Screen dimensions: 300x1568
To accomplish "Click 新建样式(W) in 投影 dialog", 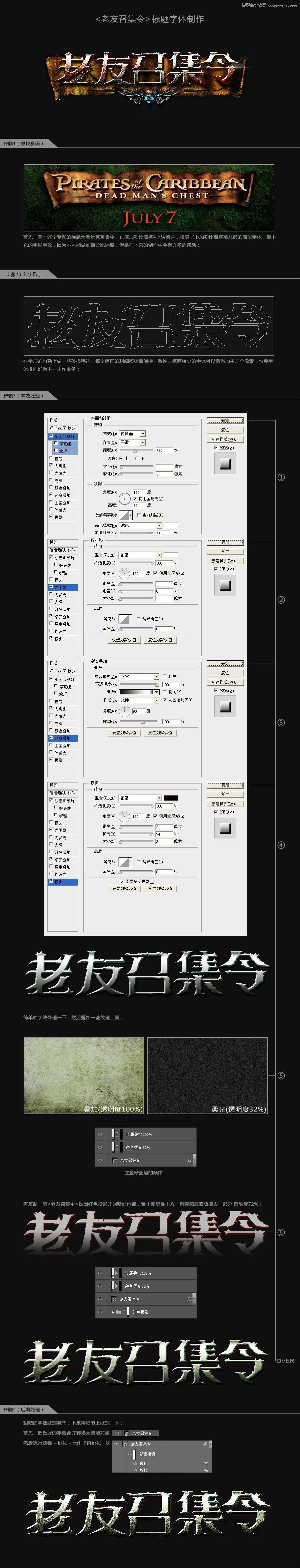I will [226, 804].
